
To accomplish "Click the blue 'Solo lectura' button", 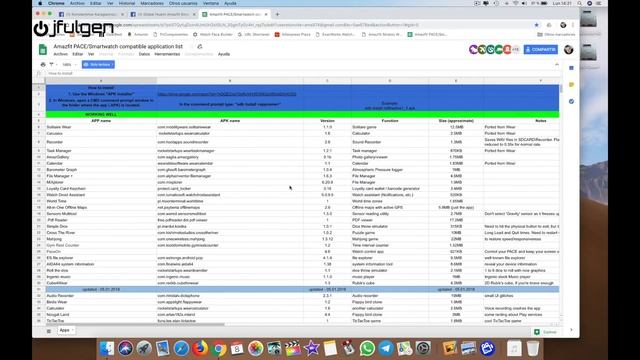I will pos(98,64).
